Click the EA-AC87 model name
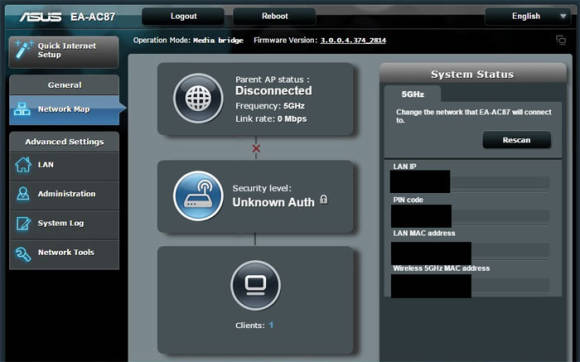Image resolution: width=580 pixels, height=362 pixels. [93, 17]
